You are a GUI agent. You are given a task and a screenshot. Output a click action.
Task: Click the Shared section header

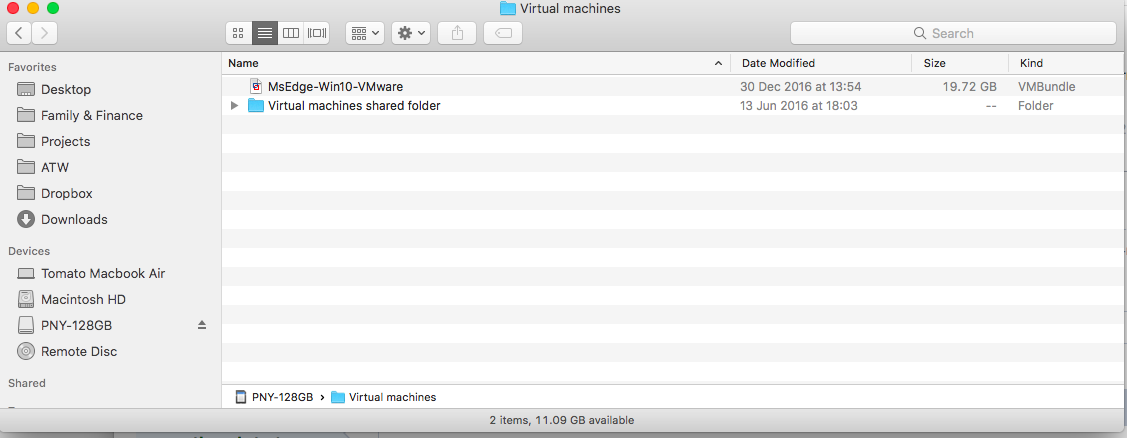coord(27,383)
